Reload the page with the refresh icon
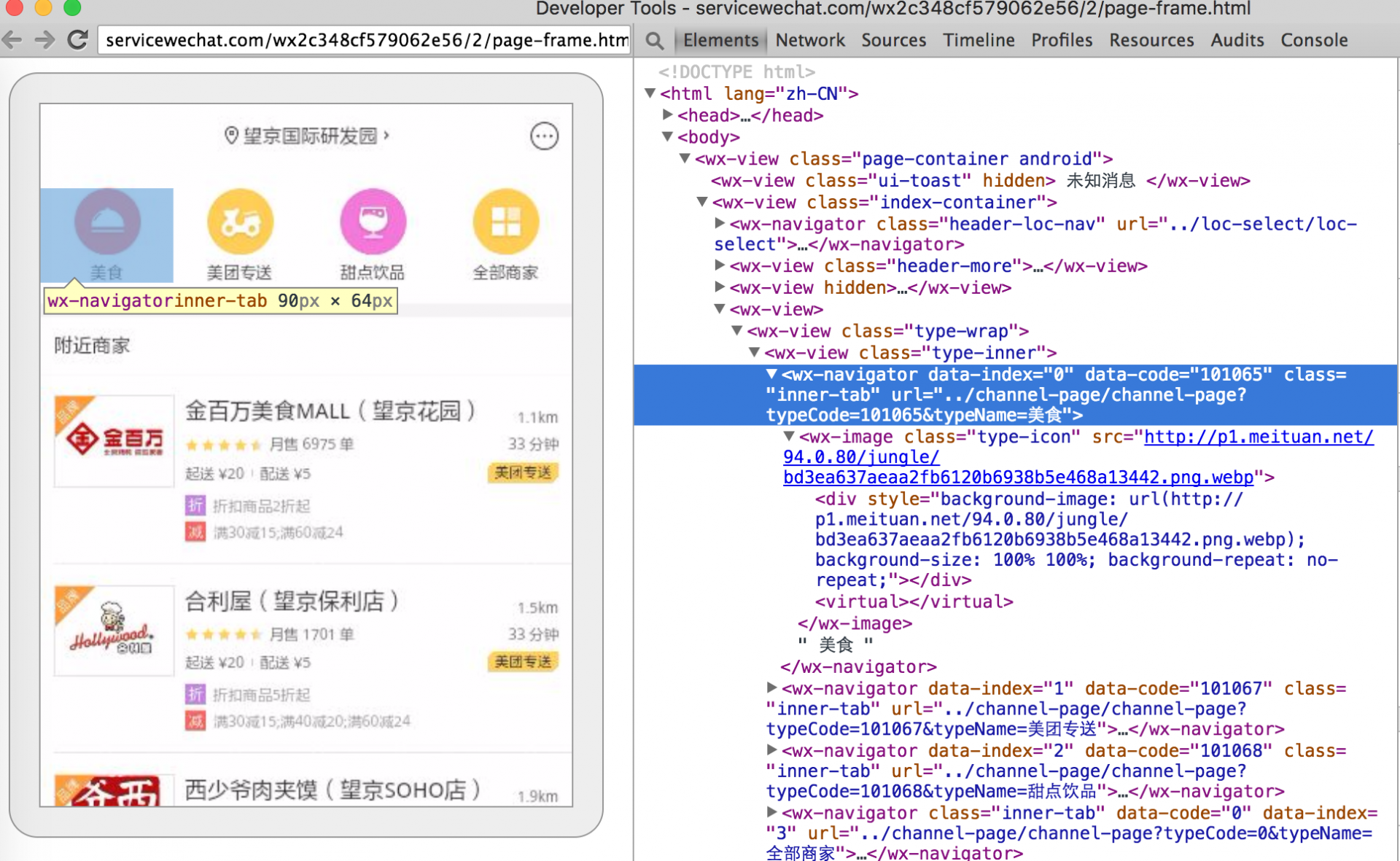The image size is (1400, 861). click(x=77, y=41)
